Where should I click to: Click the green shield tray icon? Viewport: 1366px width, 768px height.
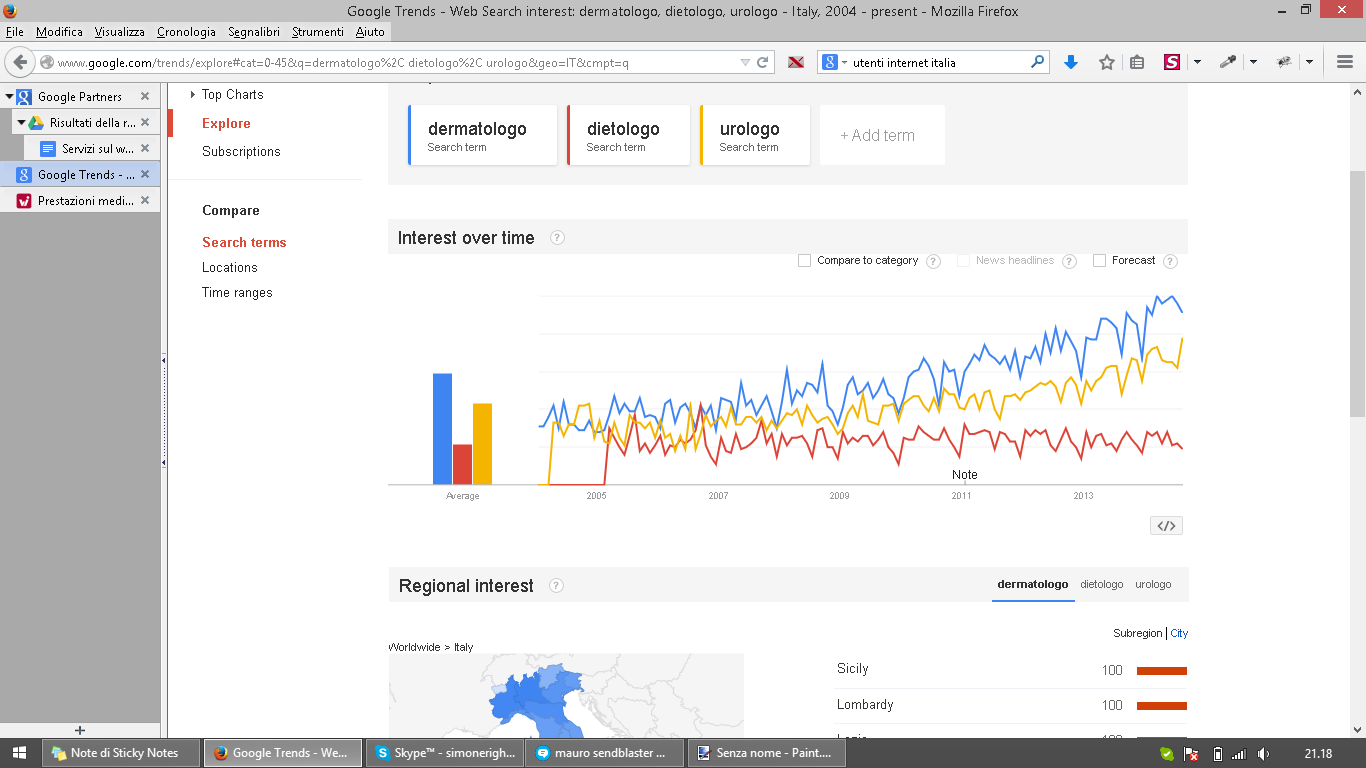coord(1166,754)
